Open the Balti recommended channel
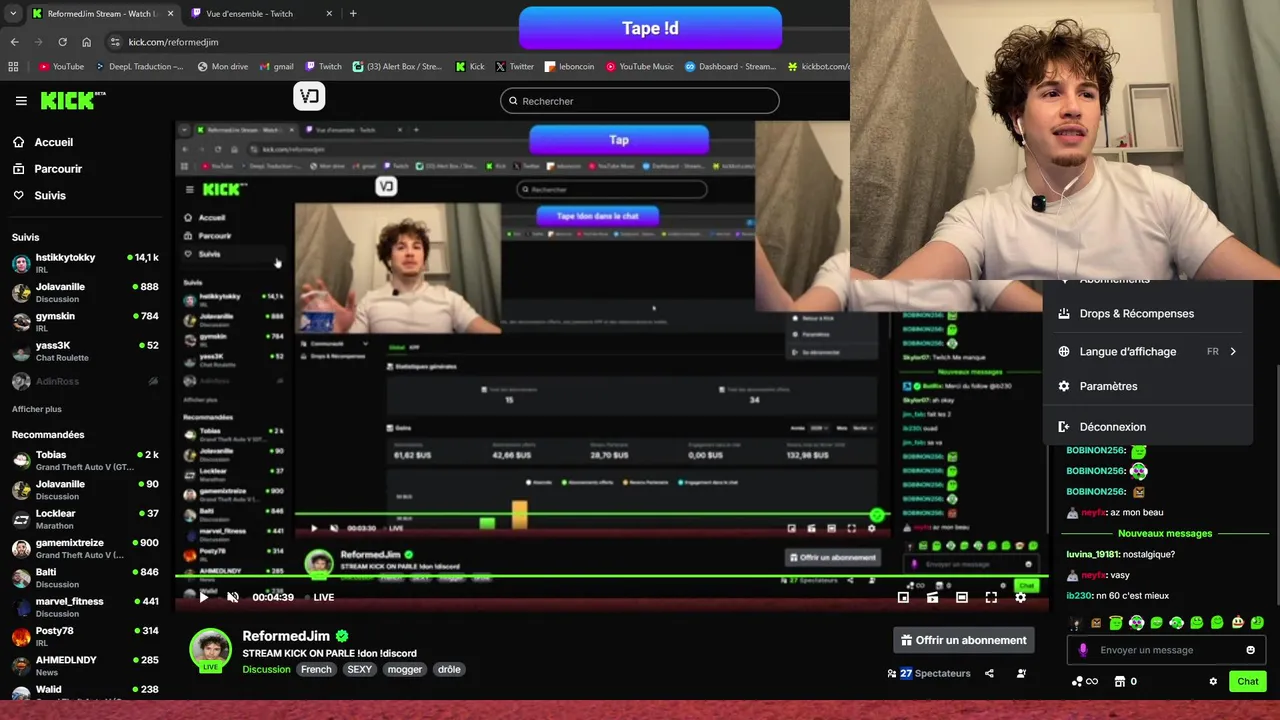Viewport: 1280px width, 720px height. point(85,578)
